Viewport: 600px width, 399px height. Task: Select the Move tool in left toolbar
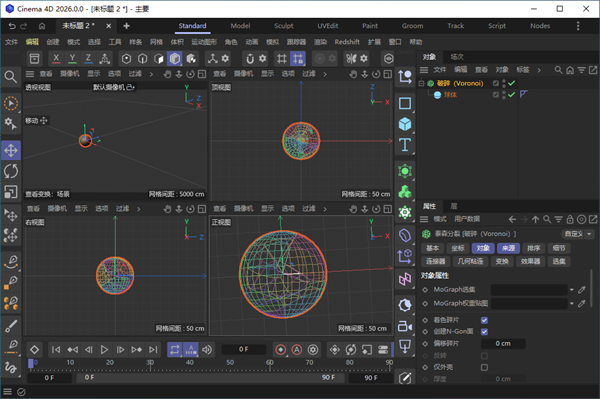click(11, 150)
